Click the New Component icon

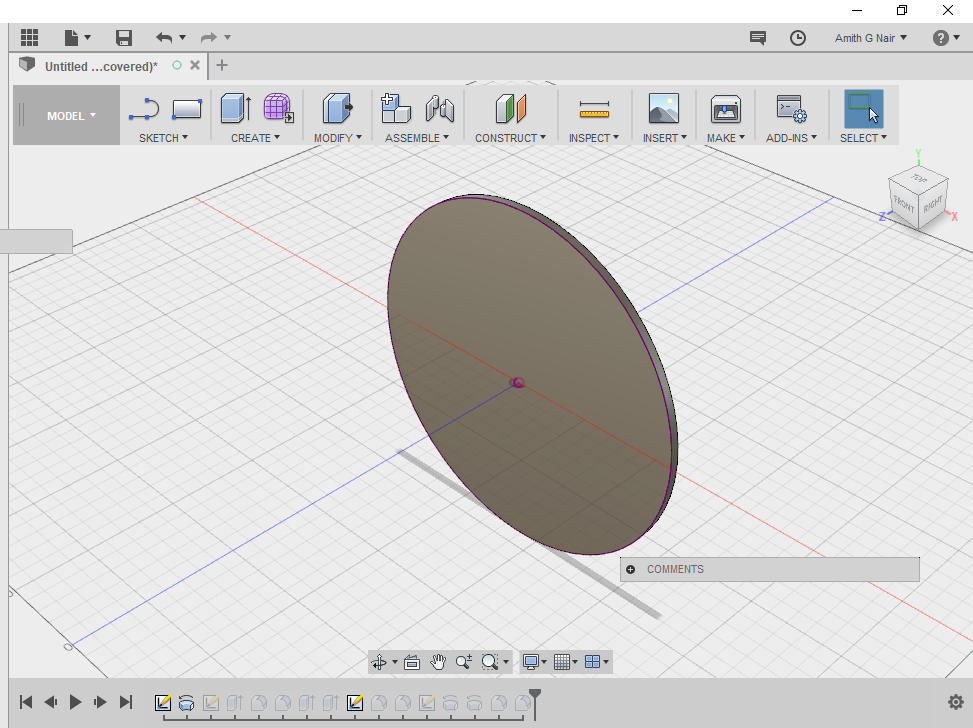pos(395,108)
